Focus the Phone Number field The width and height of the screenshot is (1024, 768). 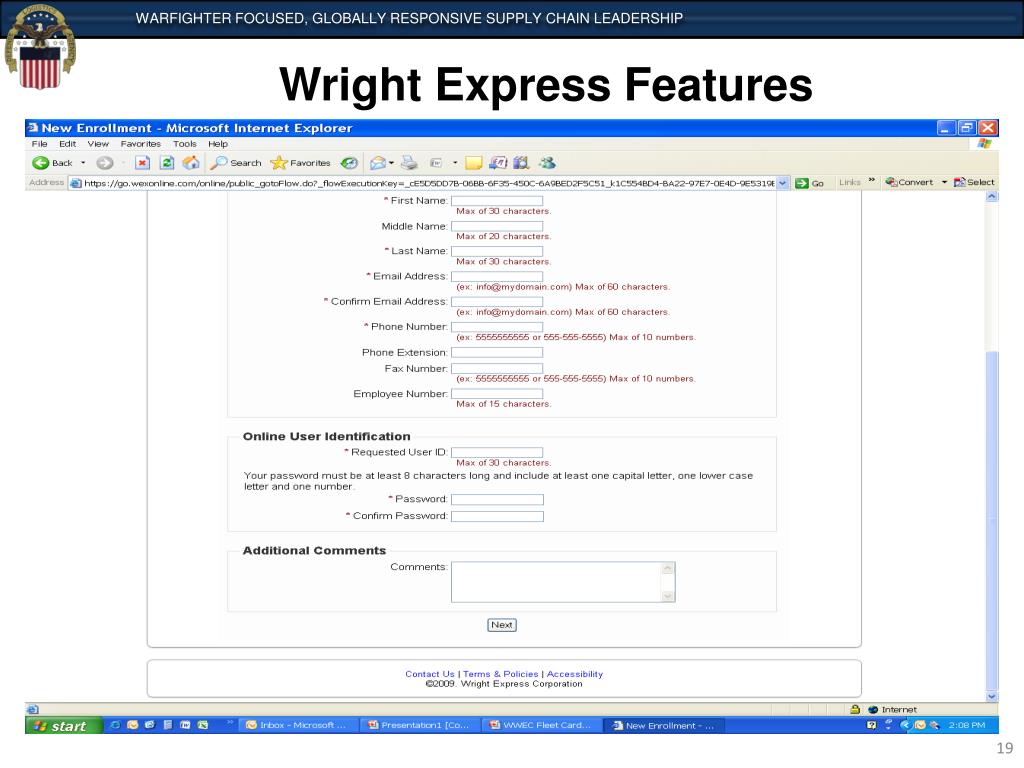pos(497,327)
